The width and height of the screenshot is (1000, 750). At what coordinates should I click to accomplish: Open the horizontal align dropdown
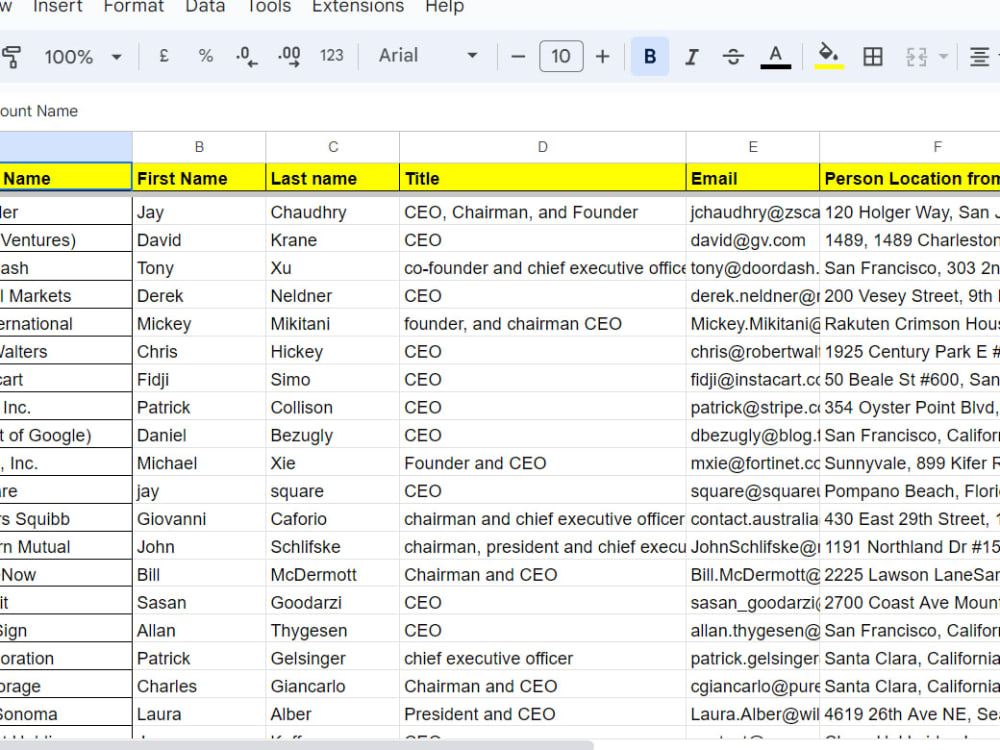tap(983, 56)
